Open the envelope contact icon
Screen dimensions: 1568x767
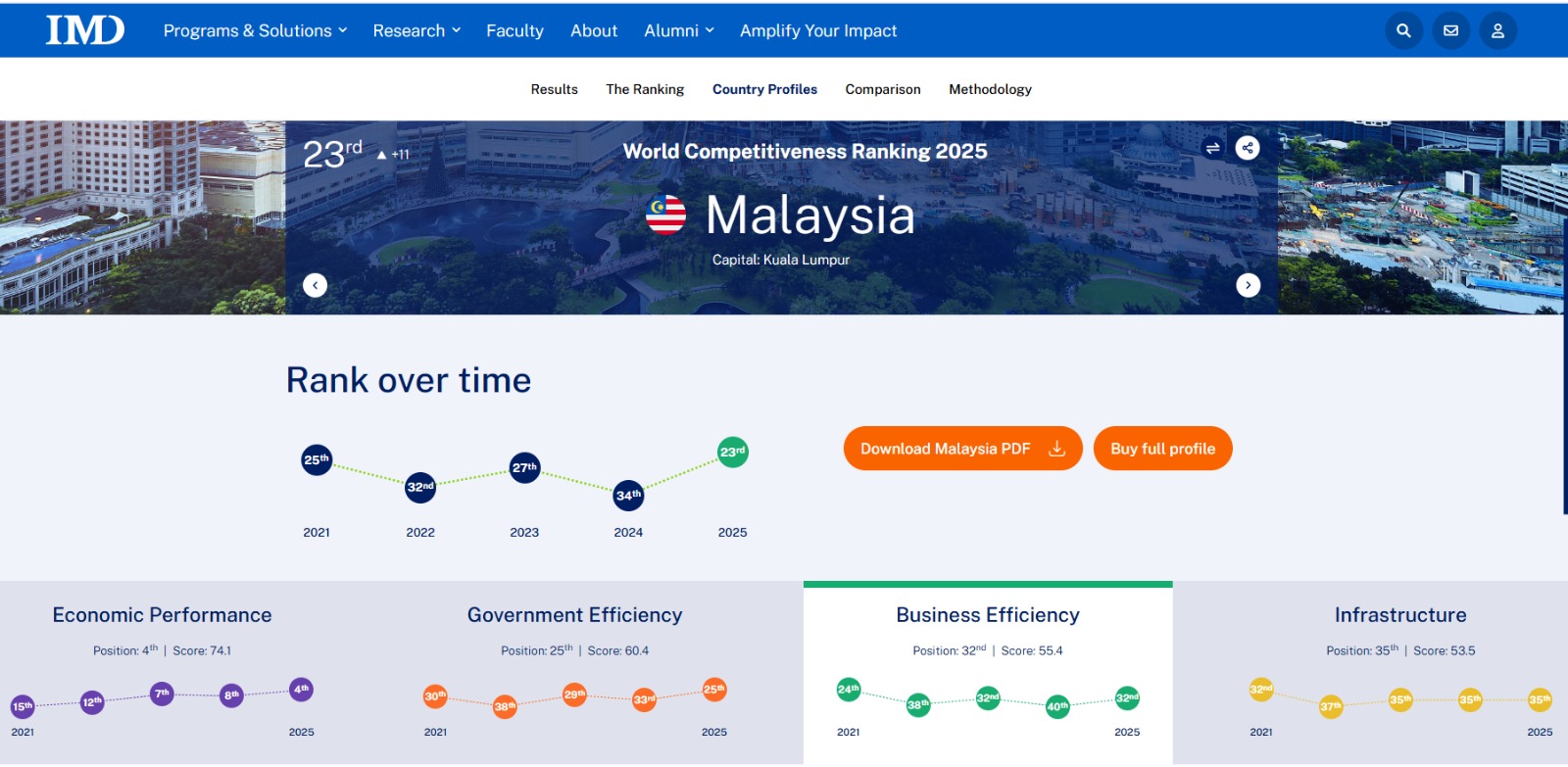[1450, 30]
